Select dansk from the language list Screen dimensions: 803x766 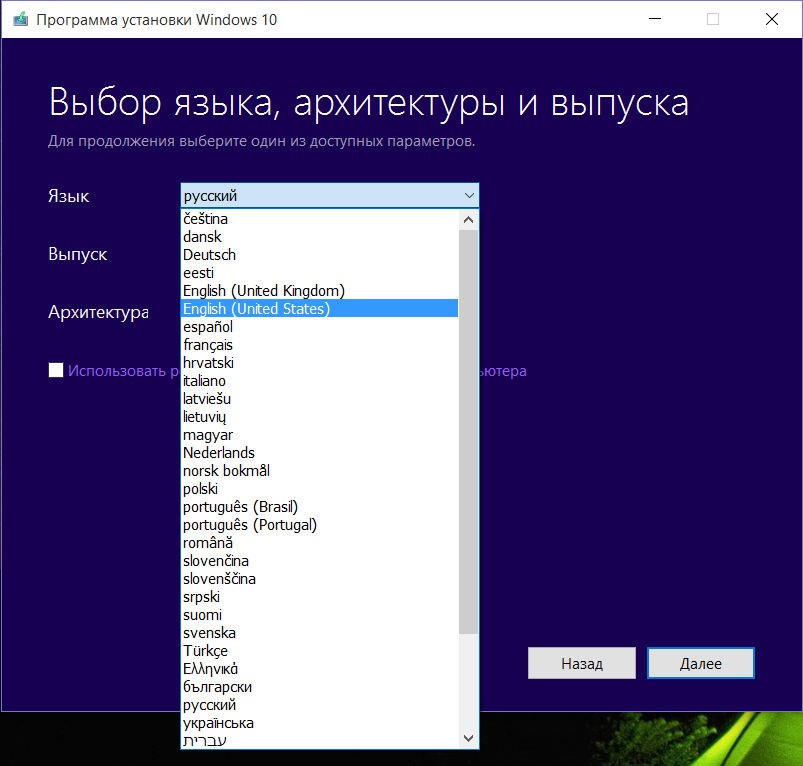pos(320,237)
